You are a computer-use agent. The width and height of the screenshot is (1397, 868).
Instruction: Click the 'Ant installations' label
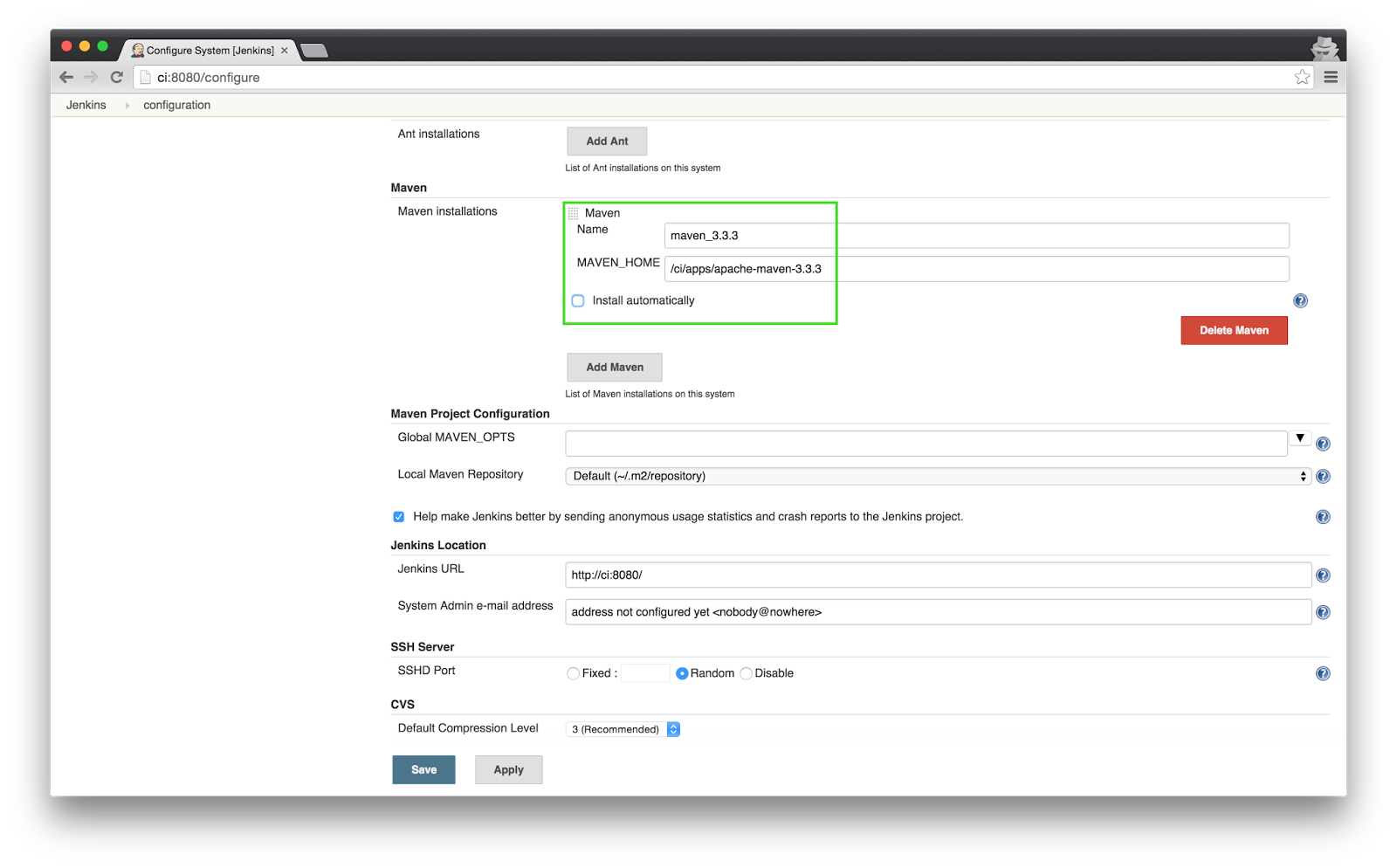(438, 134)
